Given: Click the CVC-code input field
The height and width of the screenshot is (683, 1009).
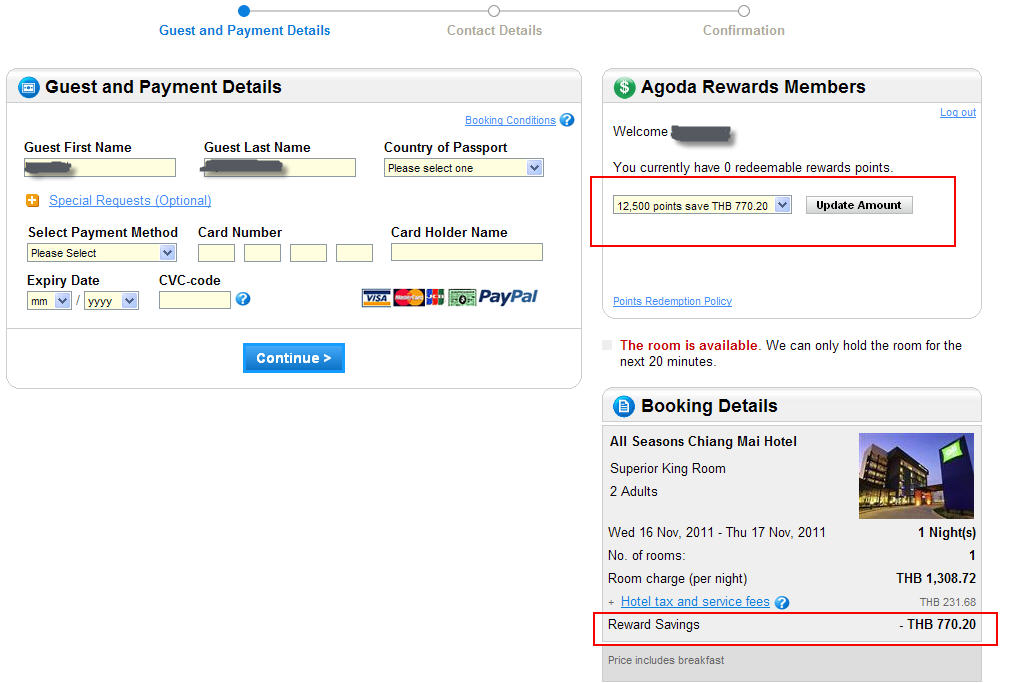Looking at the screenshot, I should pyautogui.click(x=195, y=300).
